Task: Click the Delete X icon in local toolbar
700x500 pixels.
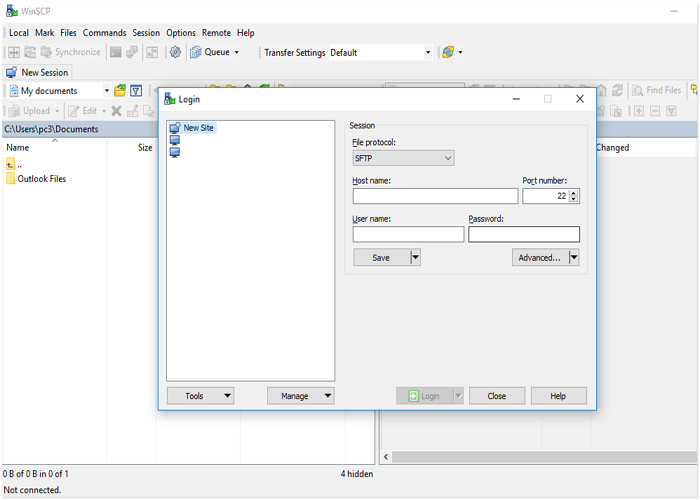Action: 116,111
